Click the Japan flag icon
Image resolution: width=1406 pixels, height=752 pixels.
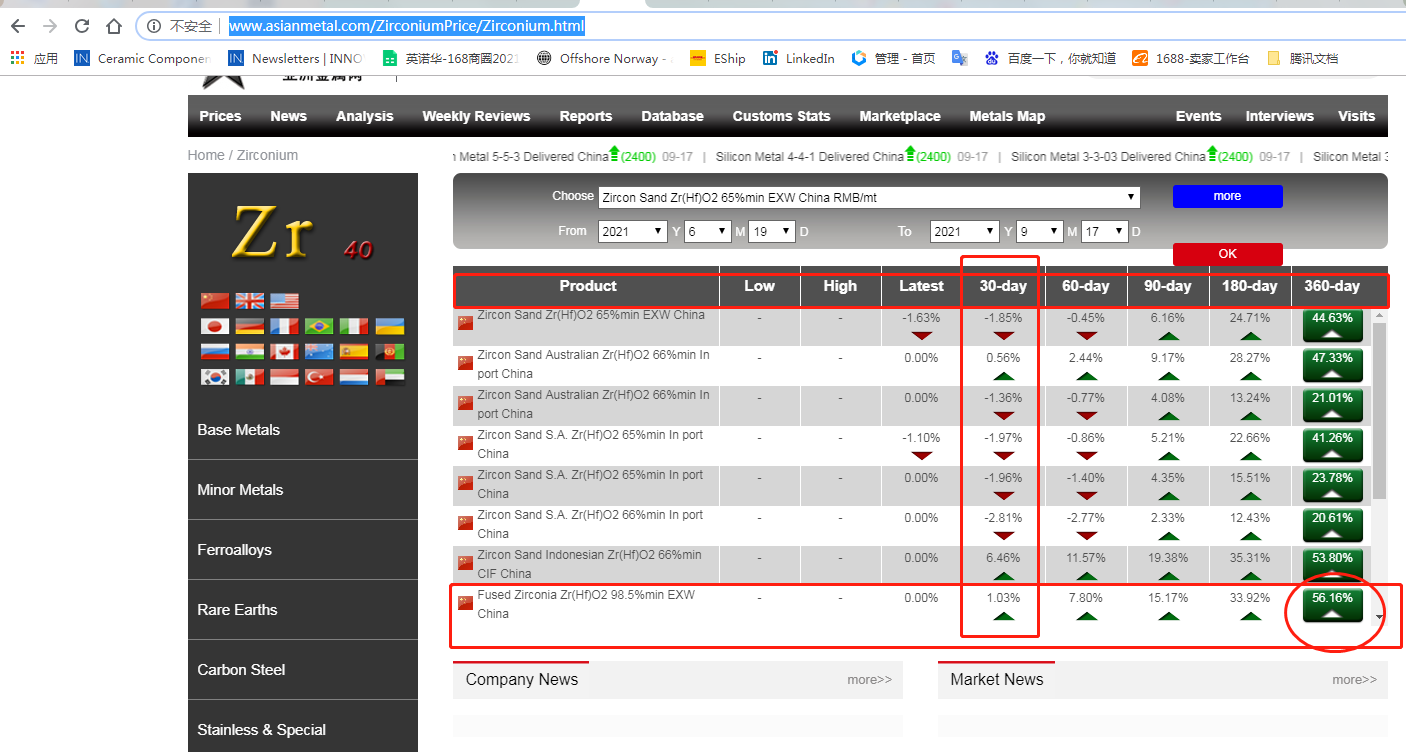click(x=215, y=326)
